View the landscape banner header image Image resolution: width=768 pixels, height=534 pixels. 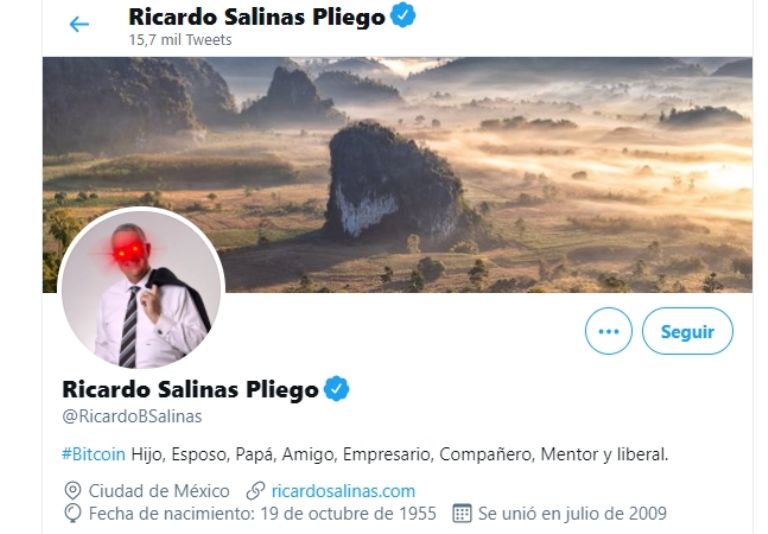coord(397,174)
